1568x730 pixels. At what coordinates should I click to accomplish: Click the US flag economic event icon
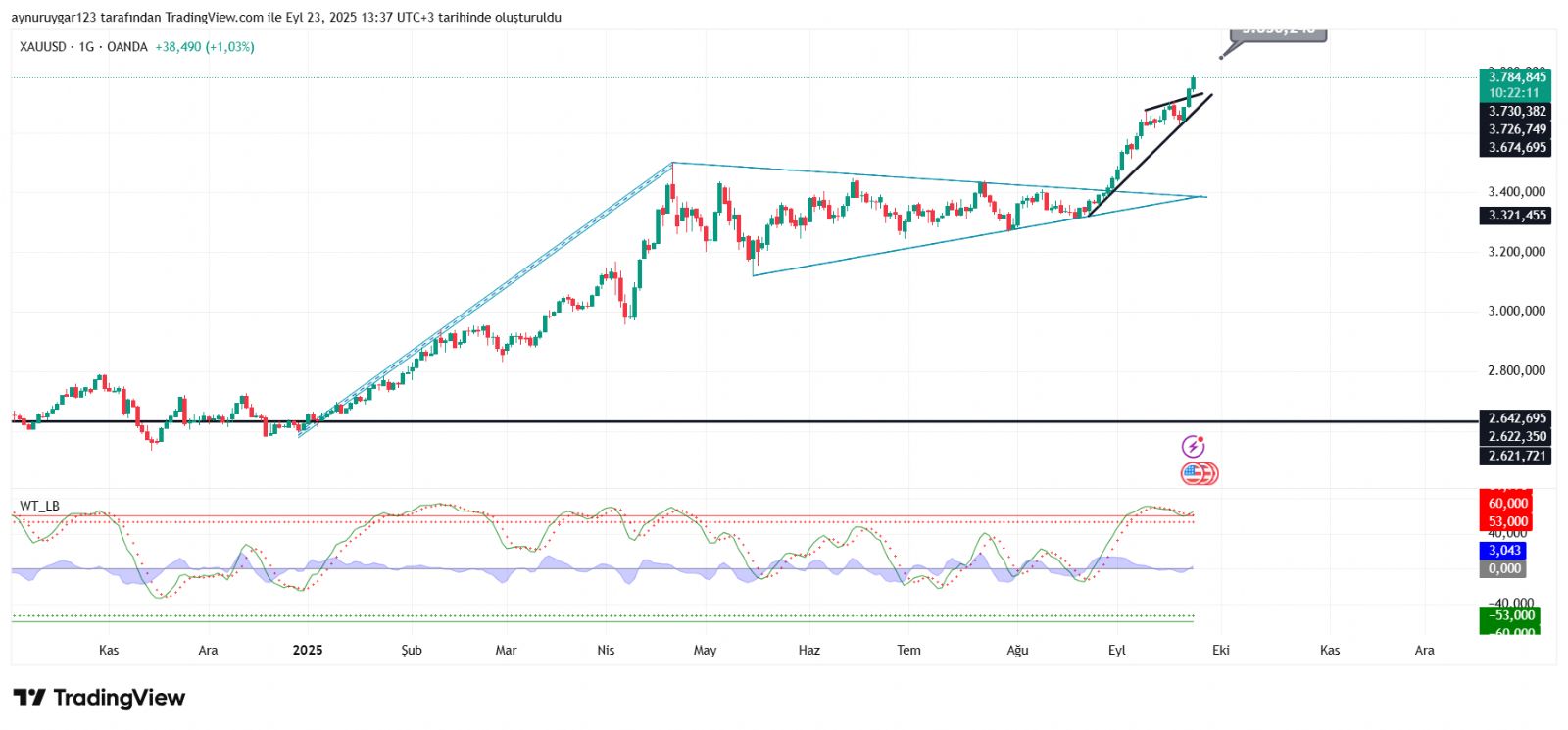(x=1194, y=474)
